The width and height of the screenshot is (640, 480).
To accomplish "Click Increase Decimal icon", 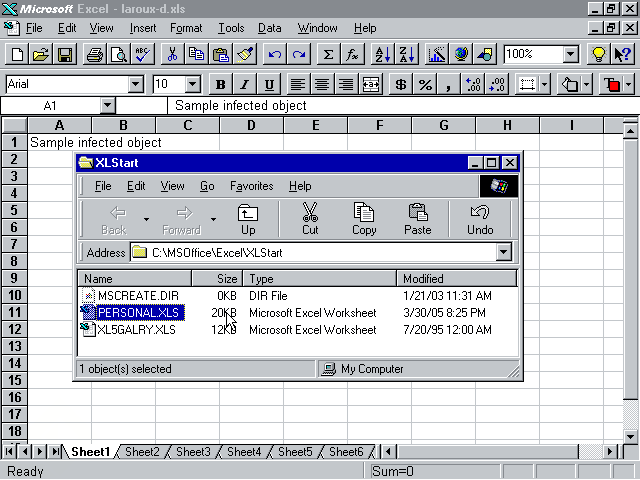I will 473,84.
